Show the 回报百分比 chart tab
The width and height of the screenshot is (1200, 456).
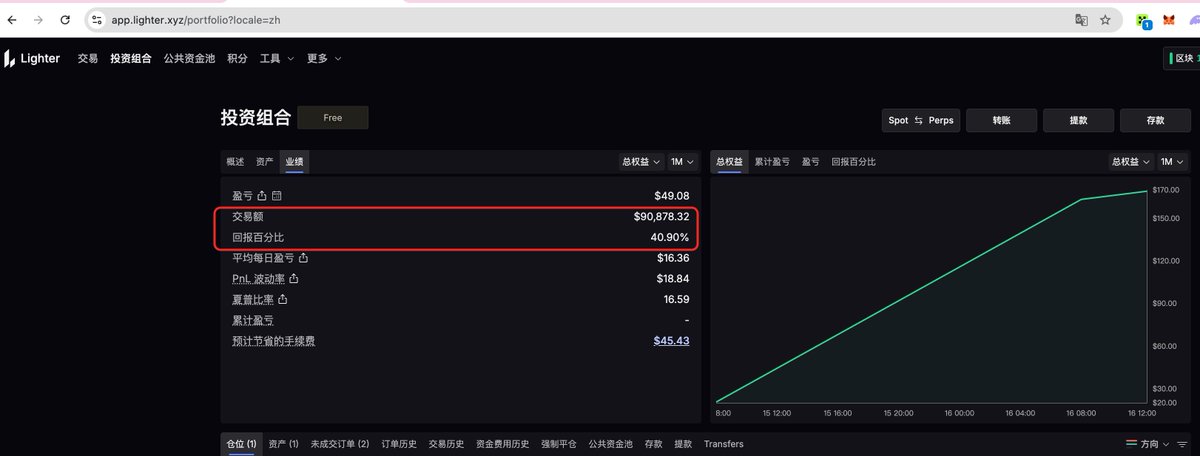point(853,162)
